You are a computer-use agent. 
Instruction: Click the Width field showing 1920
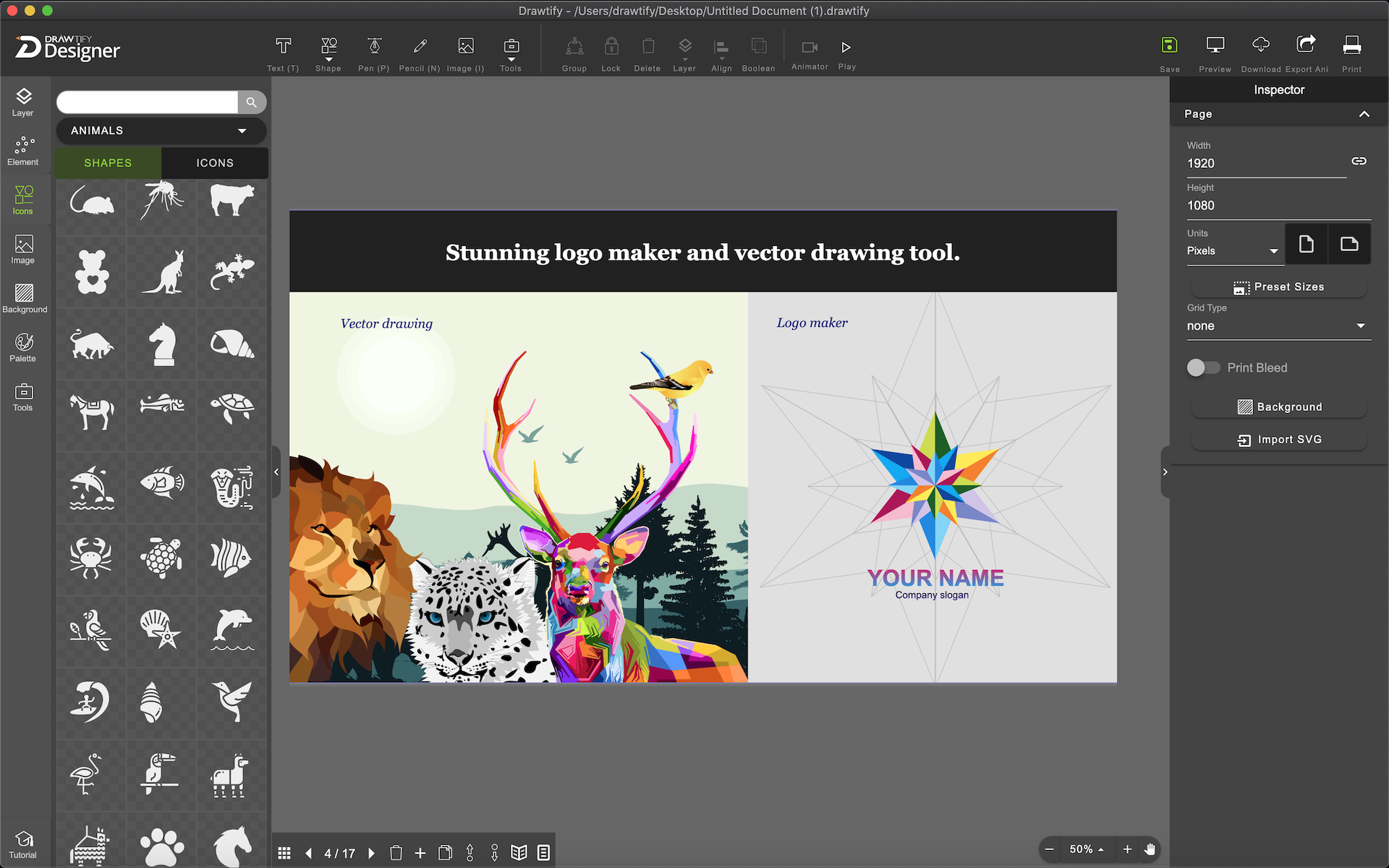[1266, 163]
